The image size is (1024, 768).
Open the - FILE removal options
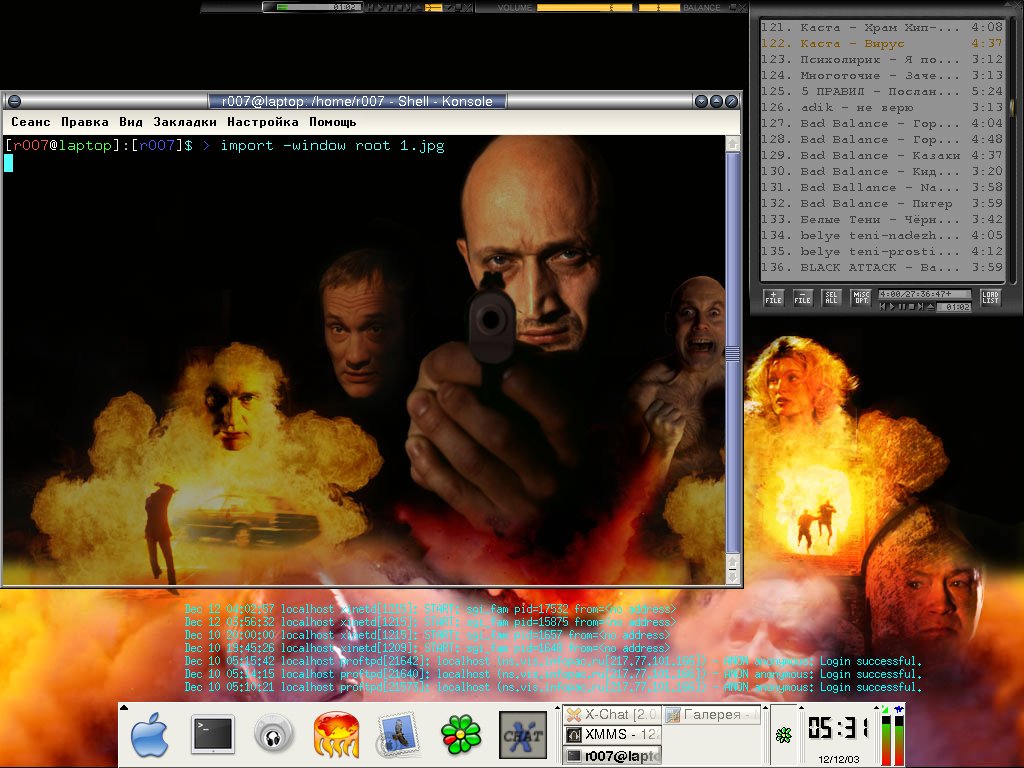pyautogui.click(x=803, y=297)
